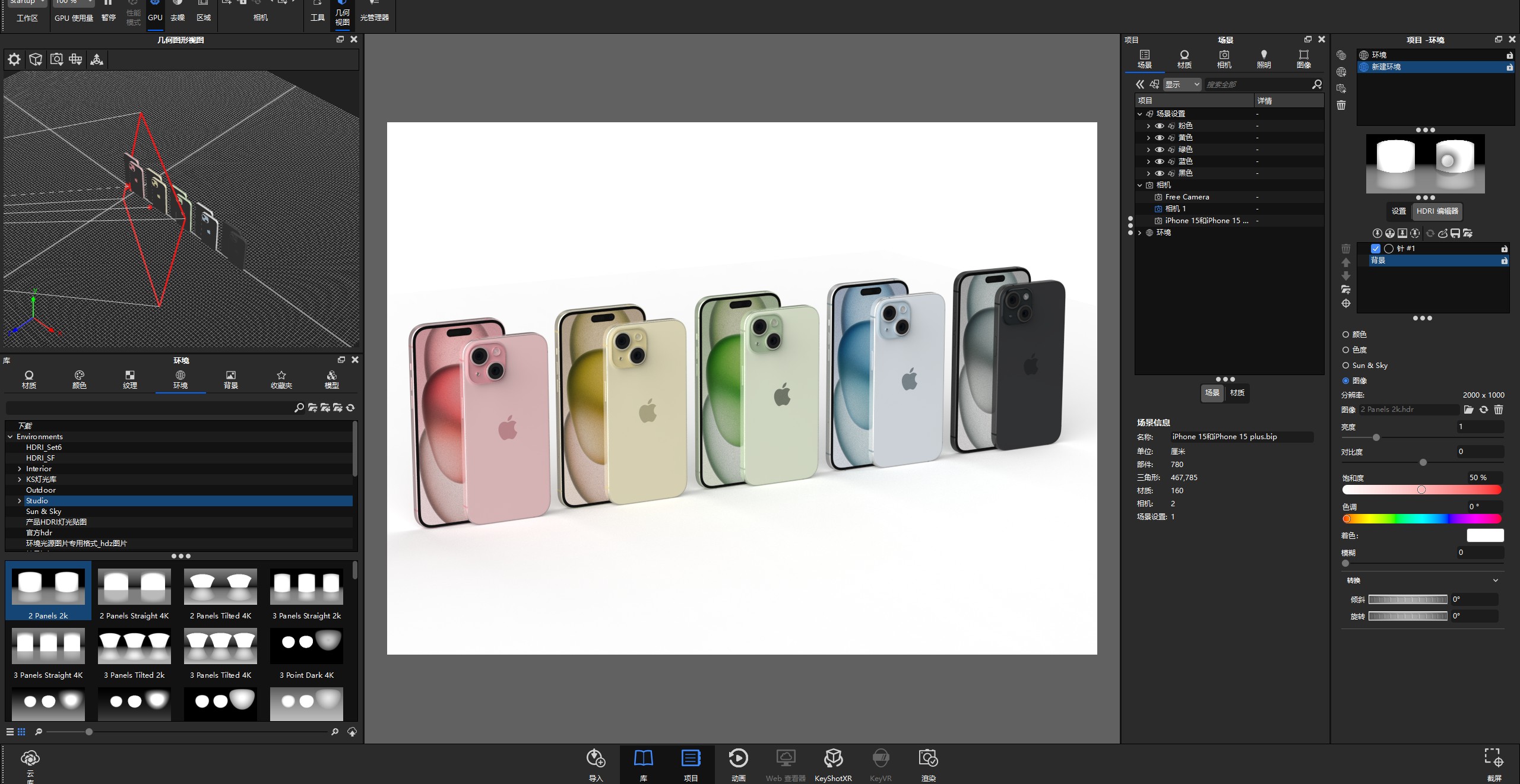Toggle visibility eye for 黄色 model set
1520x784 pixels.
[x=1159, y=138]
